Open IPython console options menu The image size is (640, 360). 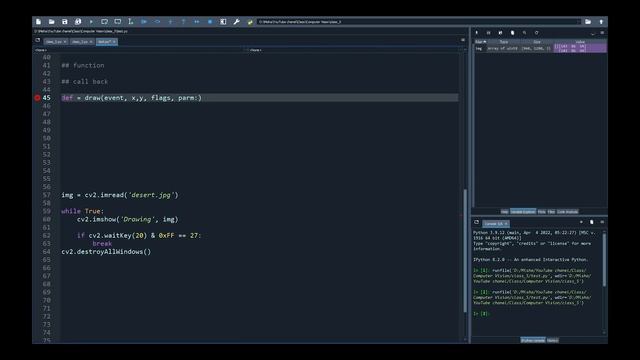602,222
